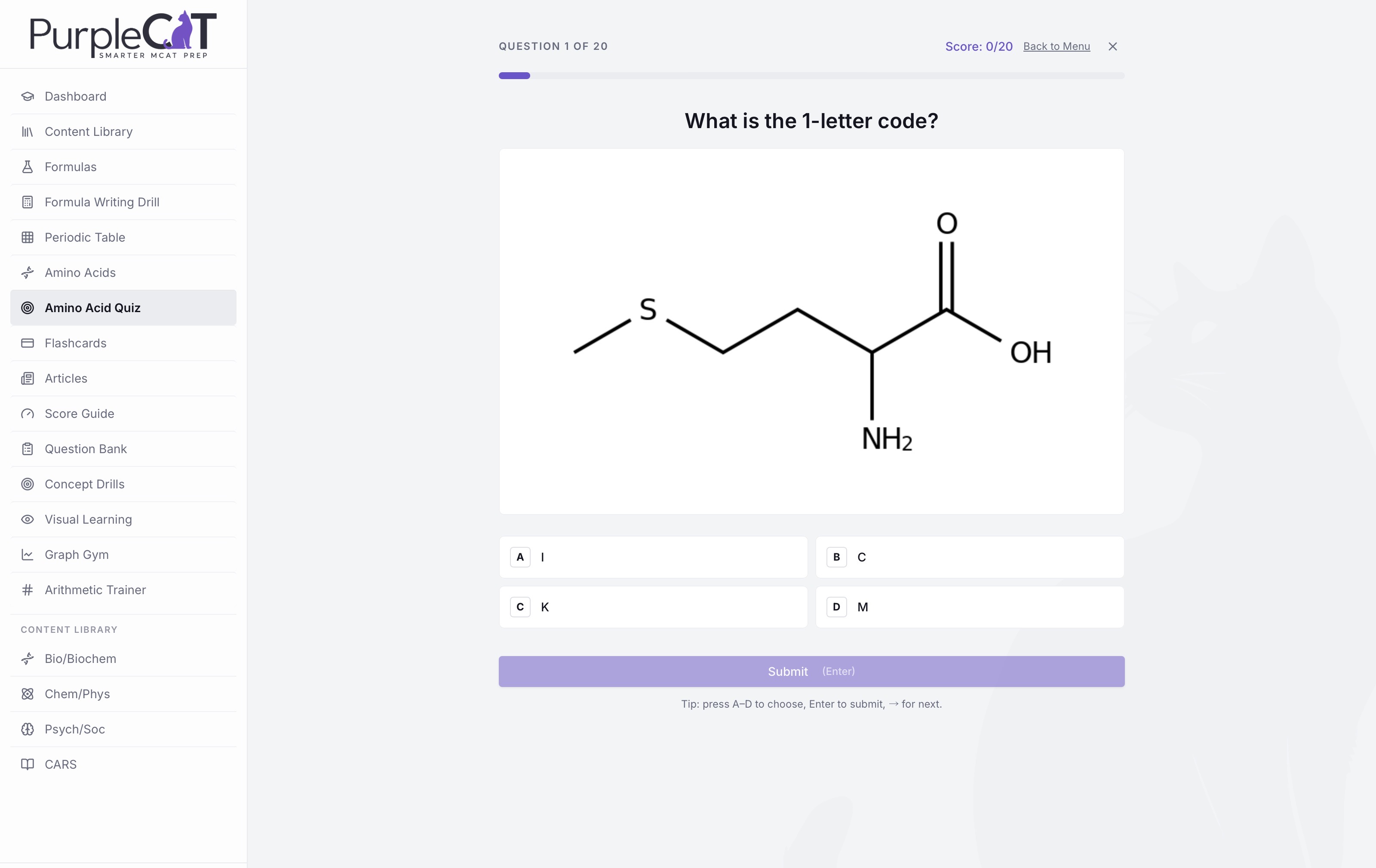Viewport: 1376px width, 868px height.
Task: Click the Amino Acid Quiz target icon
Action: [x=28, y=308]
